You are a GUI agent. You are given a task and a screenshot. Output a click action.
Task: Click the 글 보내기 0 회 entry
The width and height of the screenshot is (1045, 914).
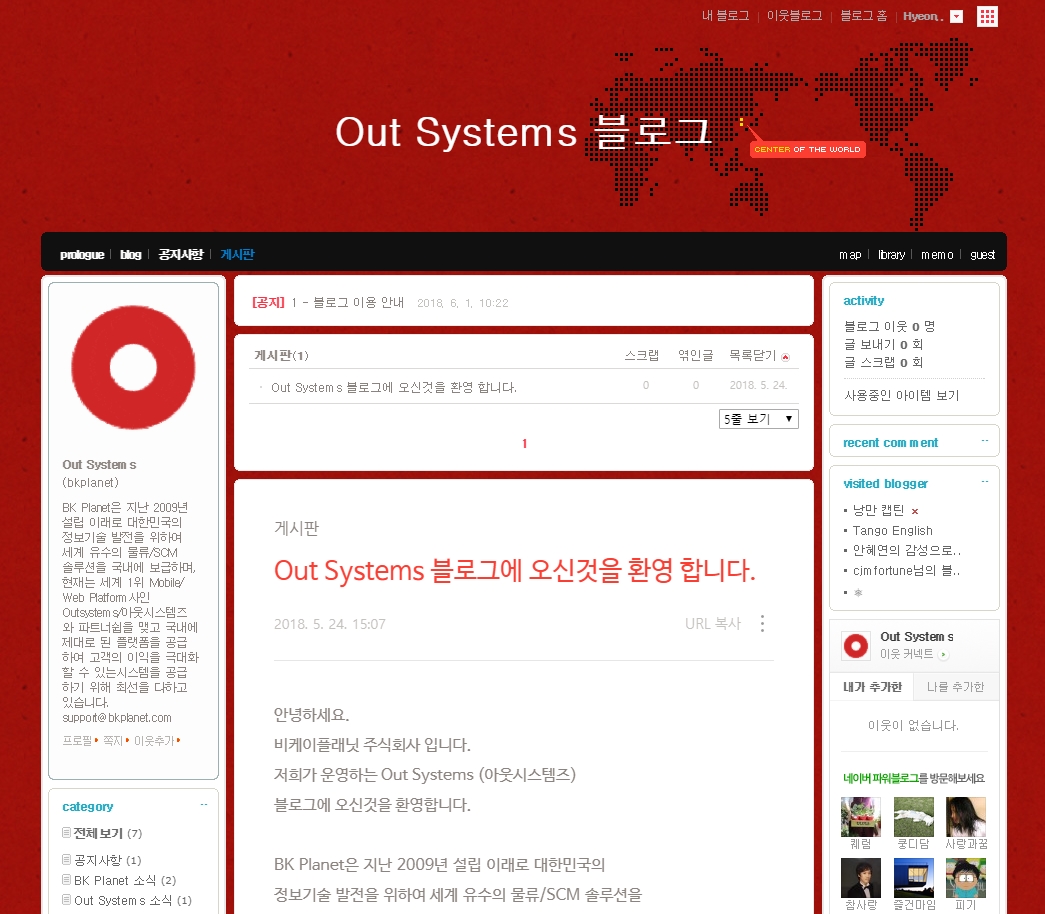click(x=883, y=344)
